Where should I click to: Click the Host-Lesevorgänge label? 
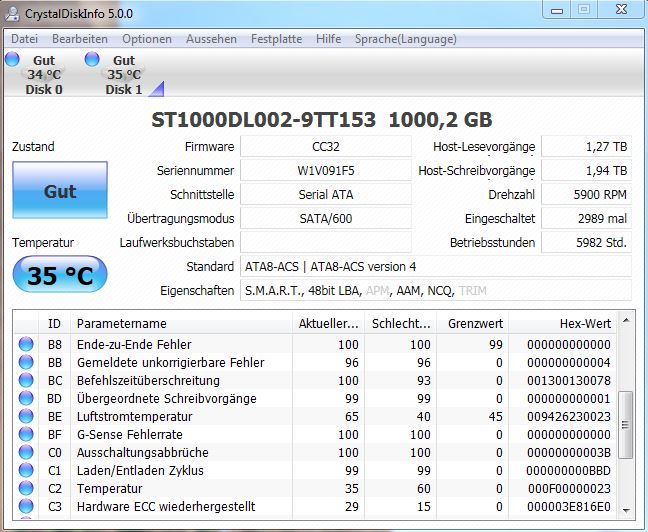484,147
